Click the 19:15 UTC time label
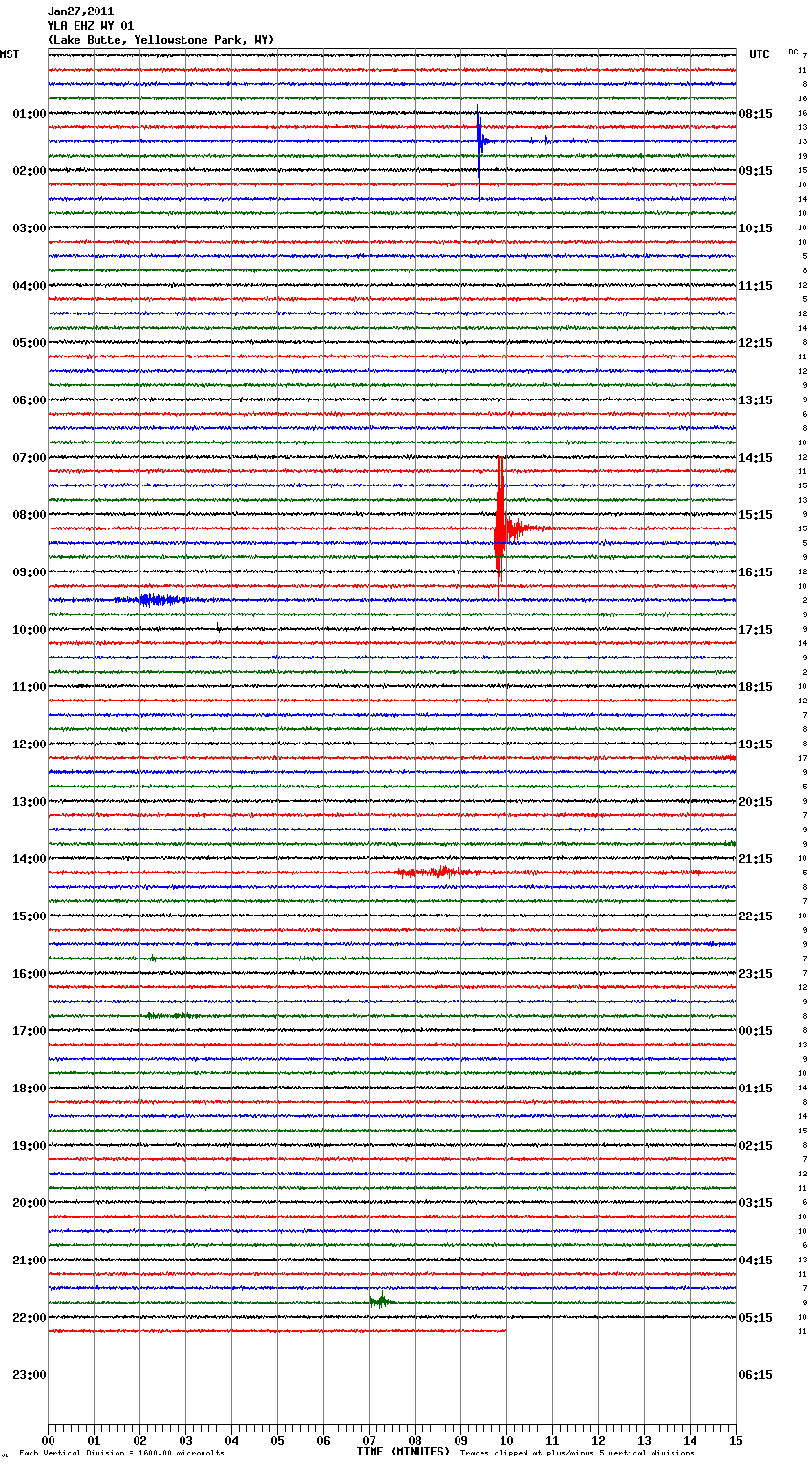Screen dimensions: 812x1466 coord(756,744)
